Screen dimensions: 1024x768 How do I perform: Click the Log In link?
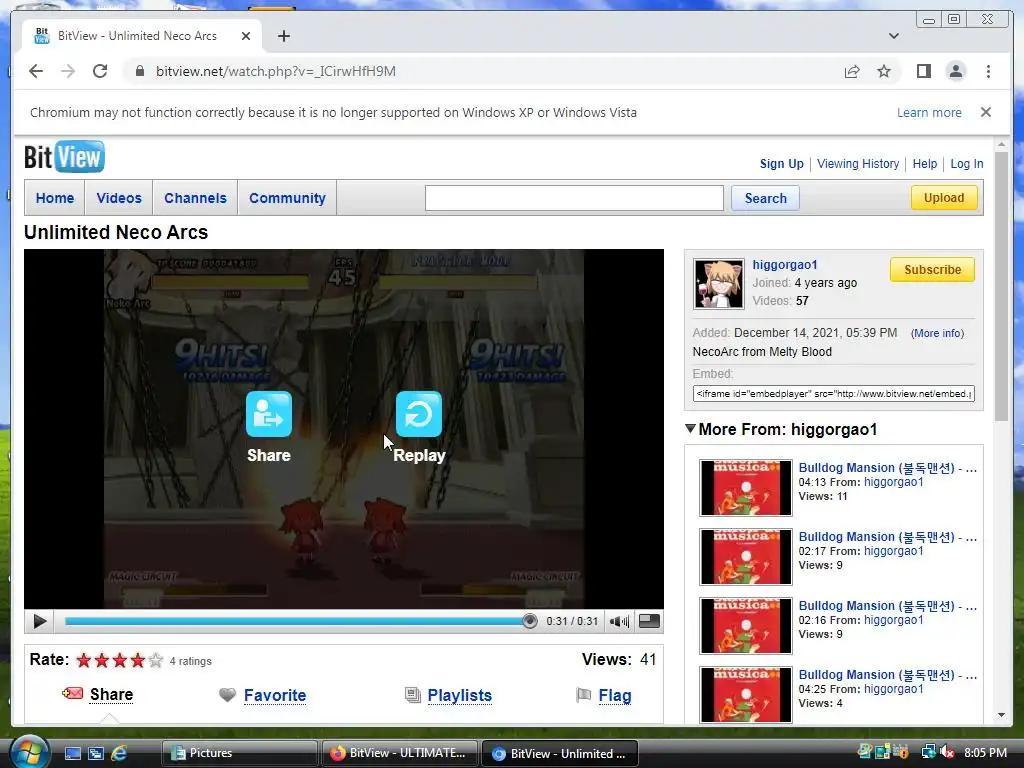point(967,164)
